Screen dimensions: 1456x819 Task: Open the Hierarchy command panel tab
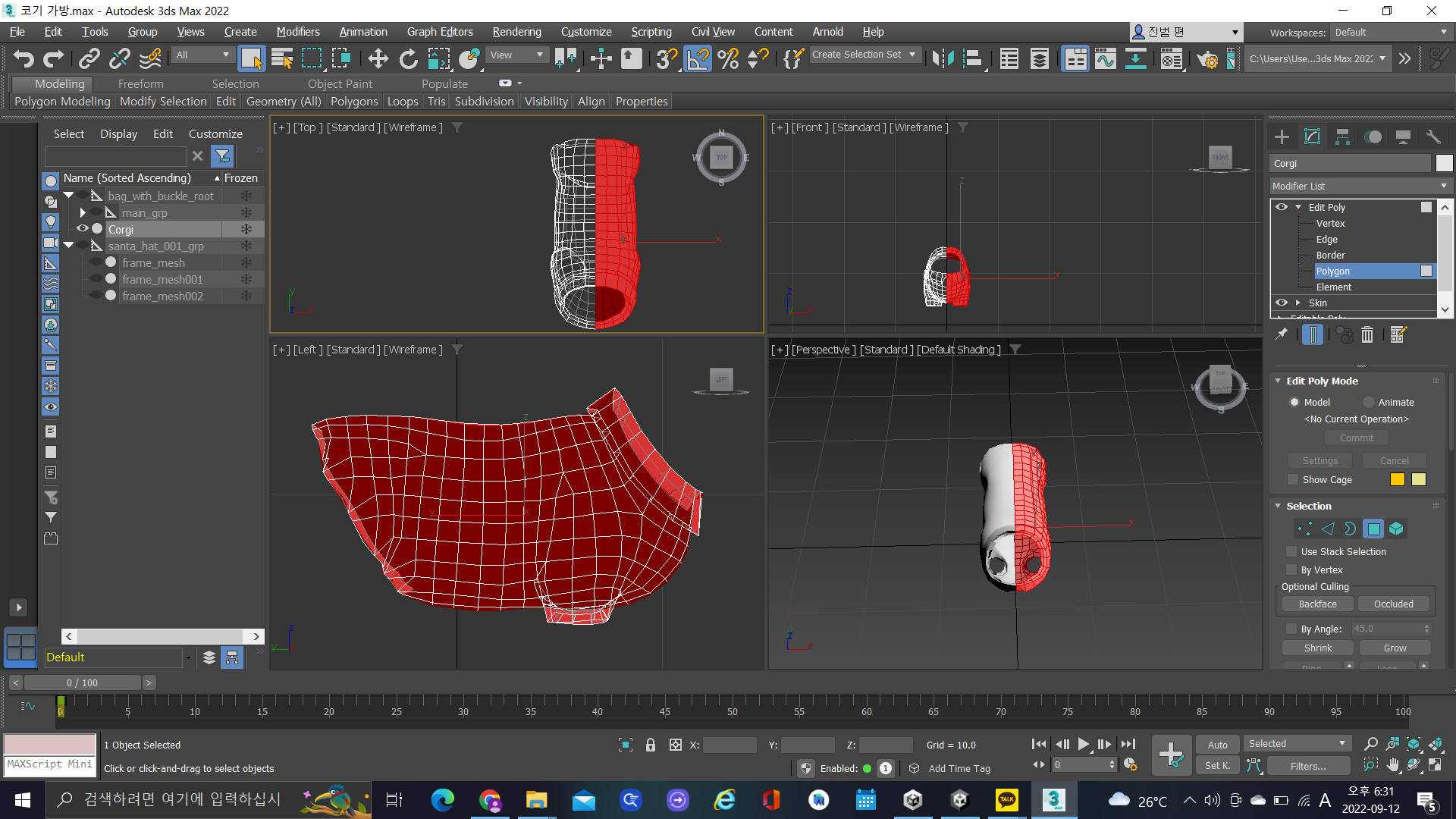pos(1342,136)
